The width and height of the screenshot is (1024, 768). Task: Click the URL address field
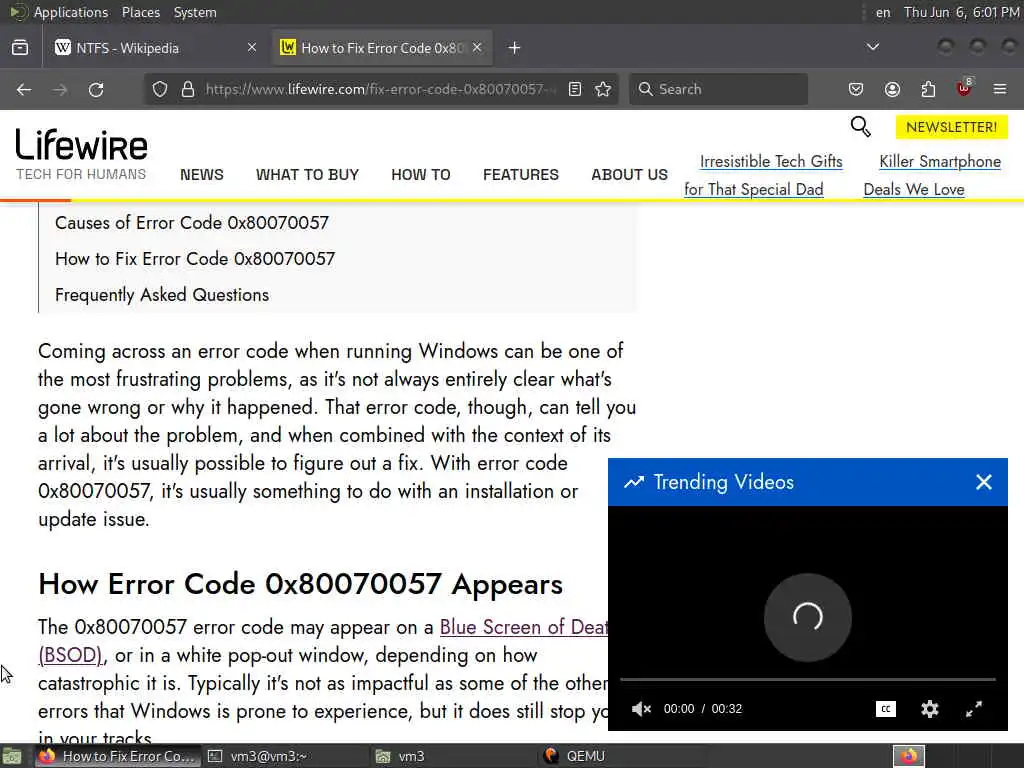(x=381, y=89)
